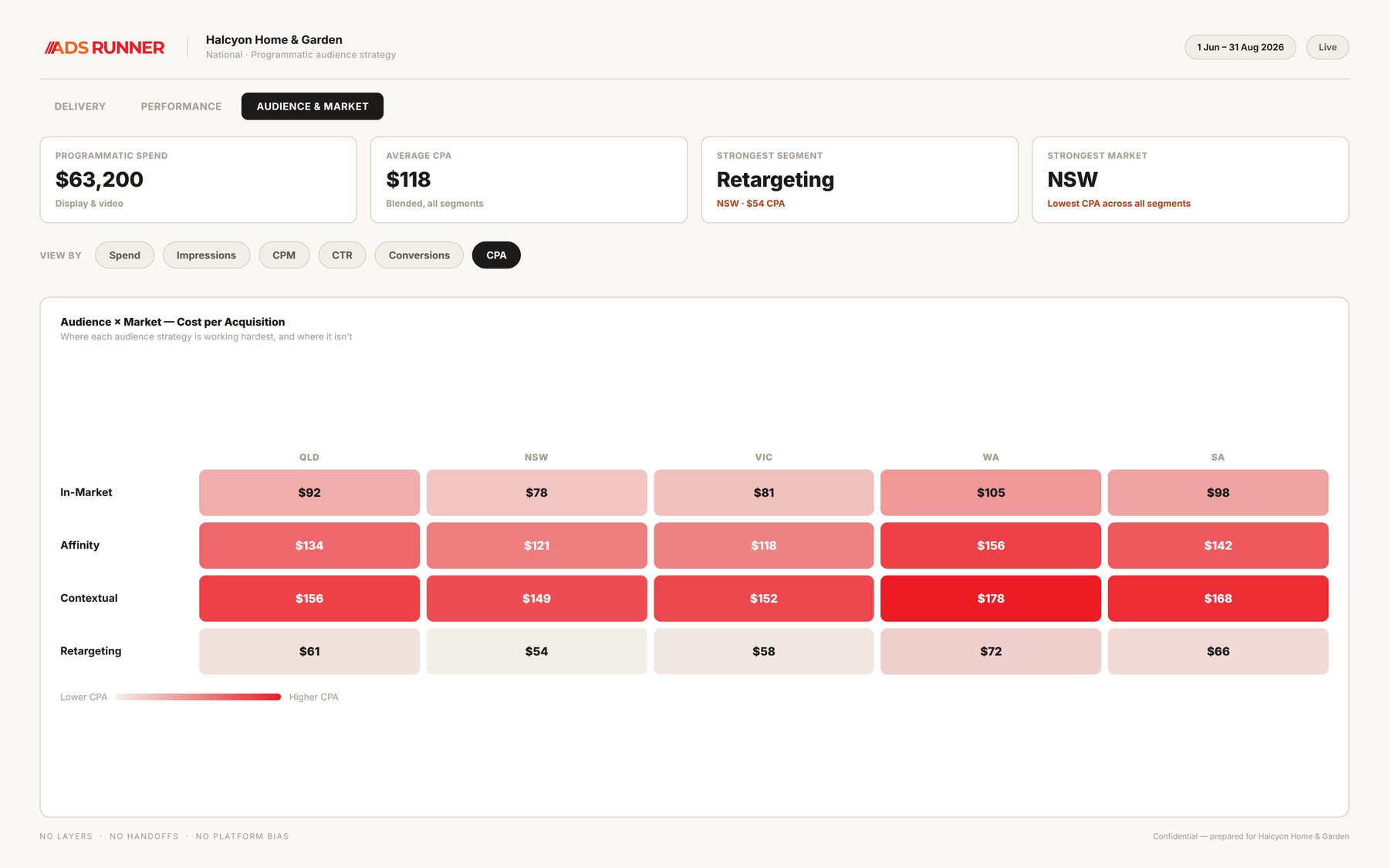Select the Contextual SA $168 cell
The image size is (1389, 868).
click(1218, 598)
